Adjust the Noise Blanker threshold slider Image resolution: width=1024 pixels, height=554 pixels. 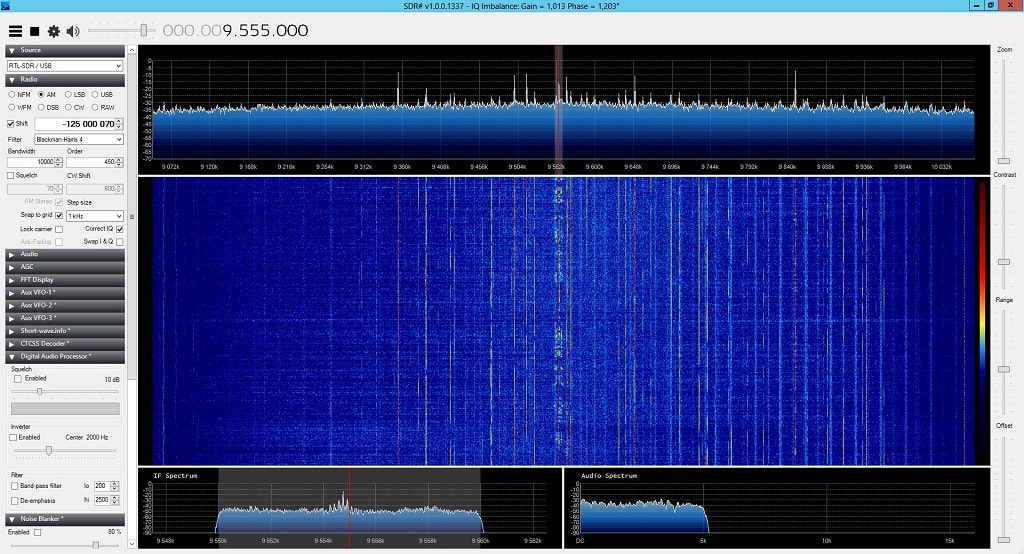point(95,545)
